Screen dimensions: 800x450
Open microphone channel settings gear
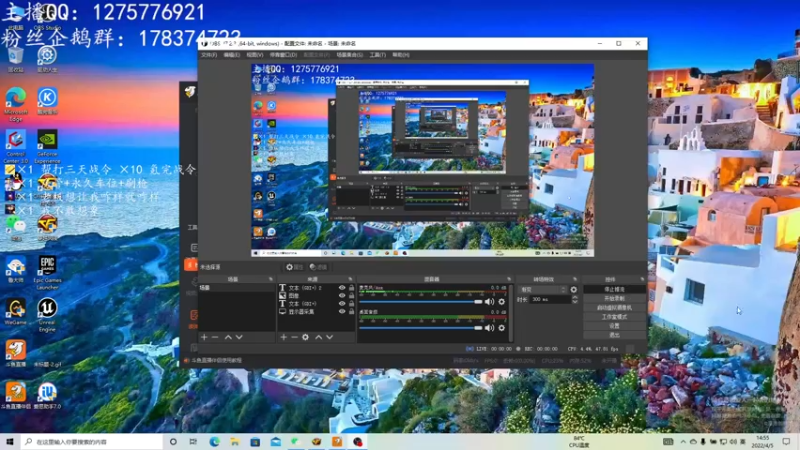tap(502, 302)
